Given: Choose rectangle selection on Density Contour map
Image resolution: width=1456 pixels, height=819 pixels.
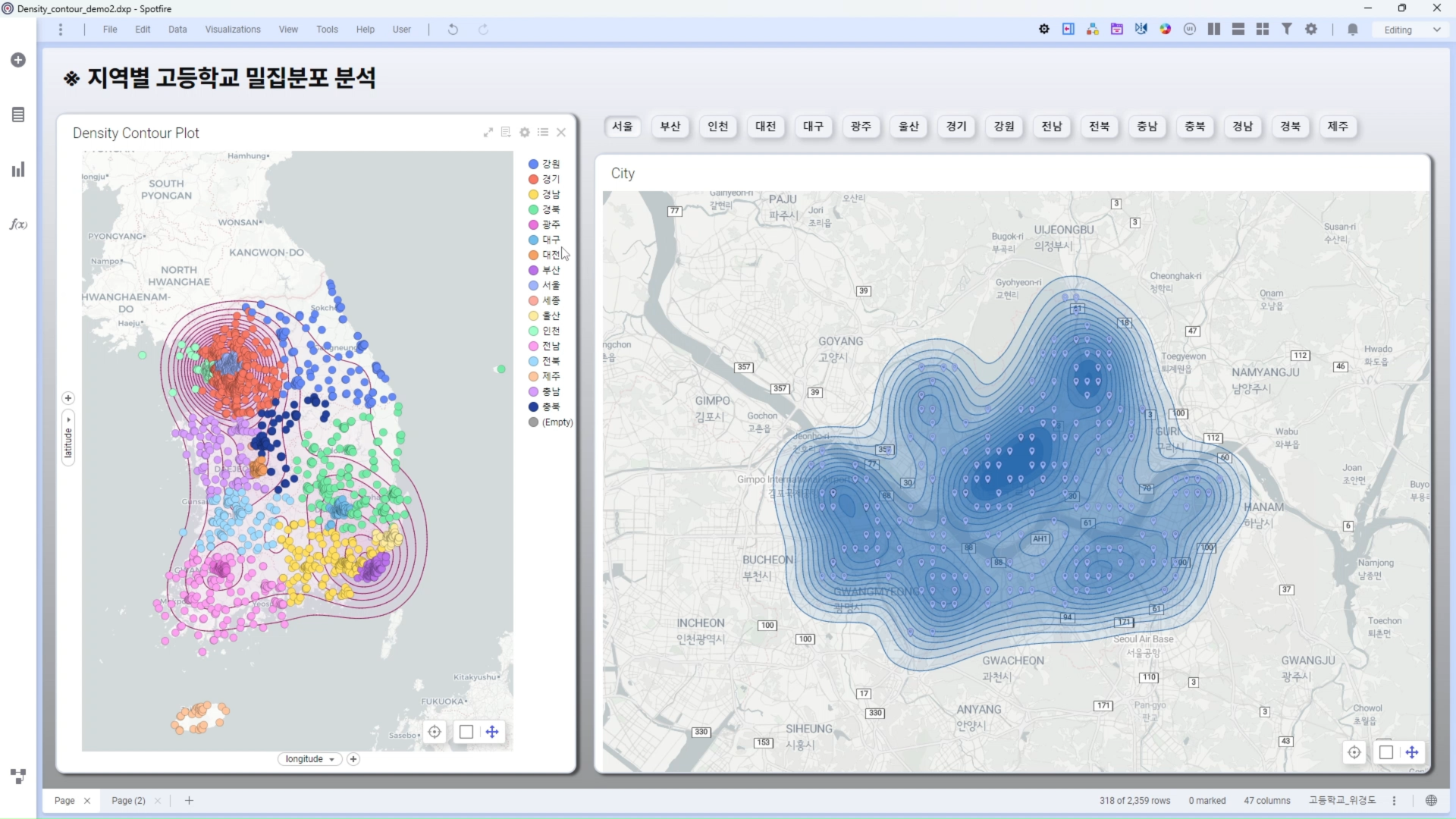Looking at the screenshot, I should [466, 732].
